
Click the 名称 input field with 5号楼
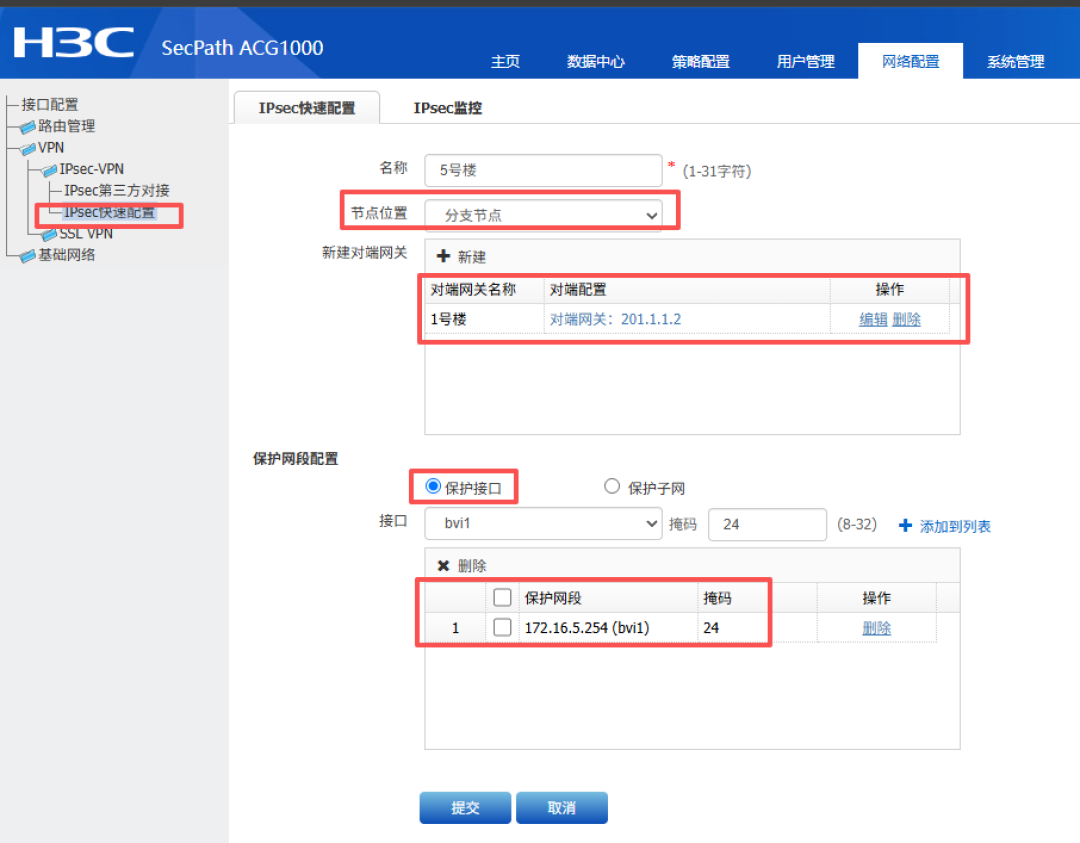tap(543, 170)
